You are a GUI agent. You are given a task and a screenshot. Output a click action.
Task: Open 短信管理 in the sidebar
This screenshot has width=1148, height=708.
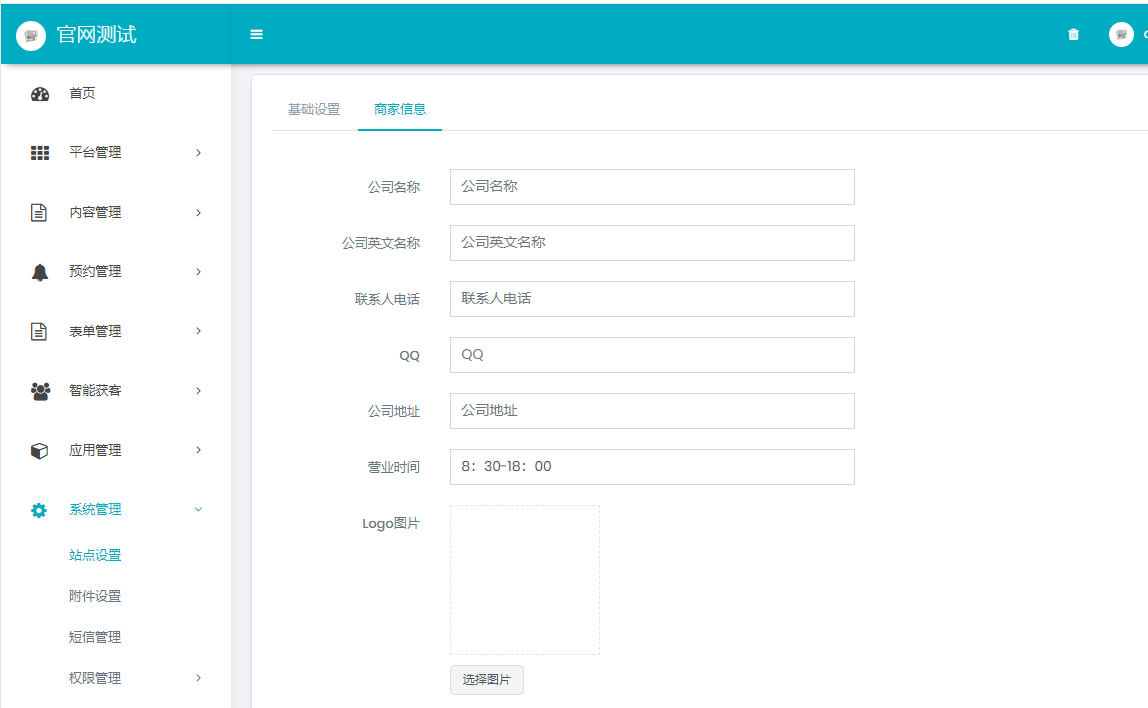pyautogui.click(x=95, y=637)
